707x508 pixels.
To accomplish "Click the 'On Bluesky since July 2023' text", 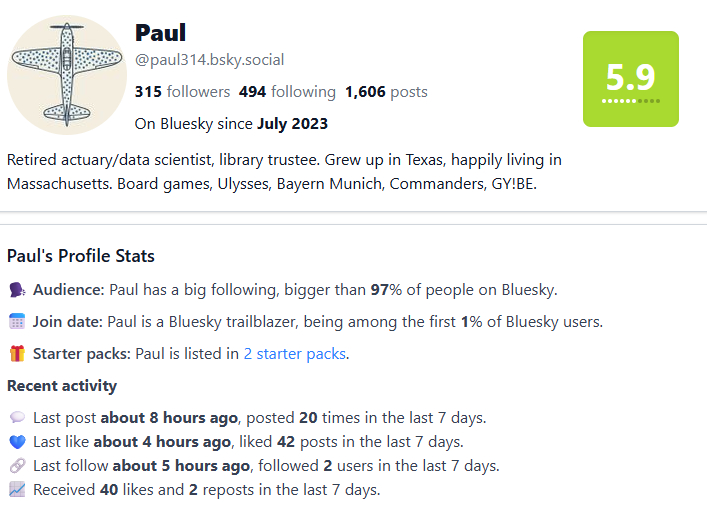I will coord(231,124).
